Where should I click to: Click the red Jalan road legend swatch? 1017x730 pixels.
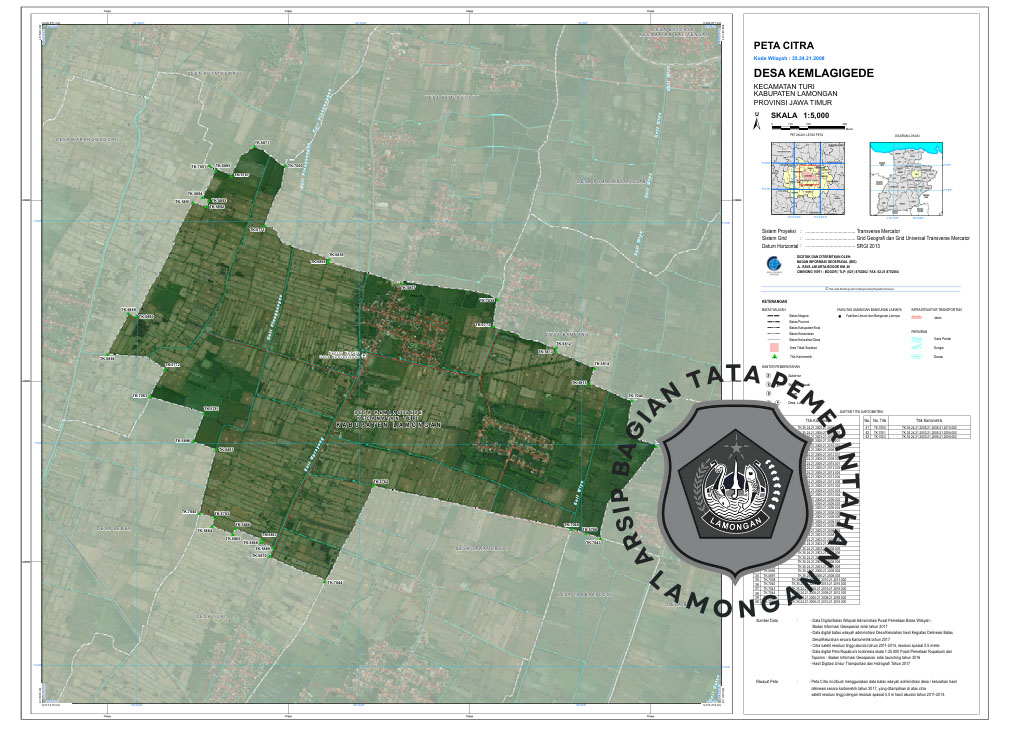coord(919,317)
